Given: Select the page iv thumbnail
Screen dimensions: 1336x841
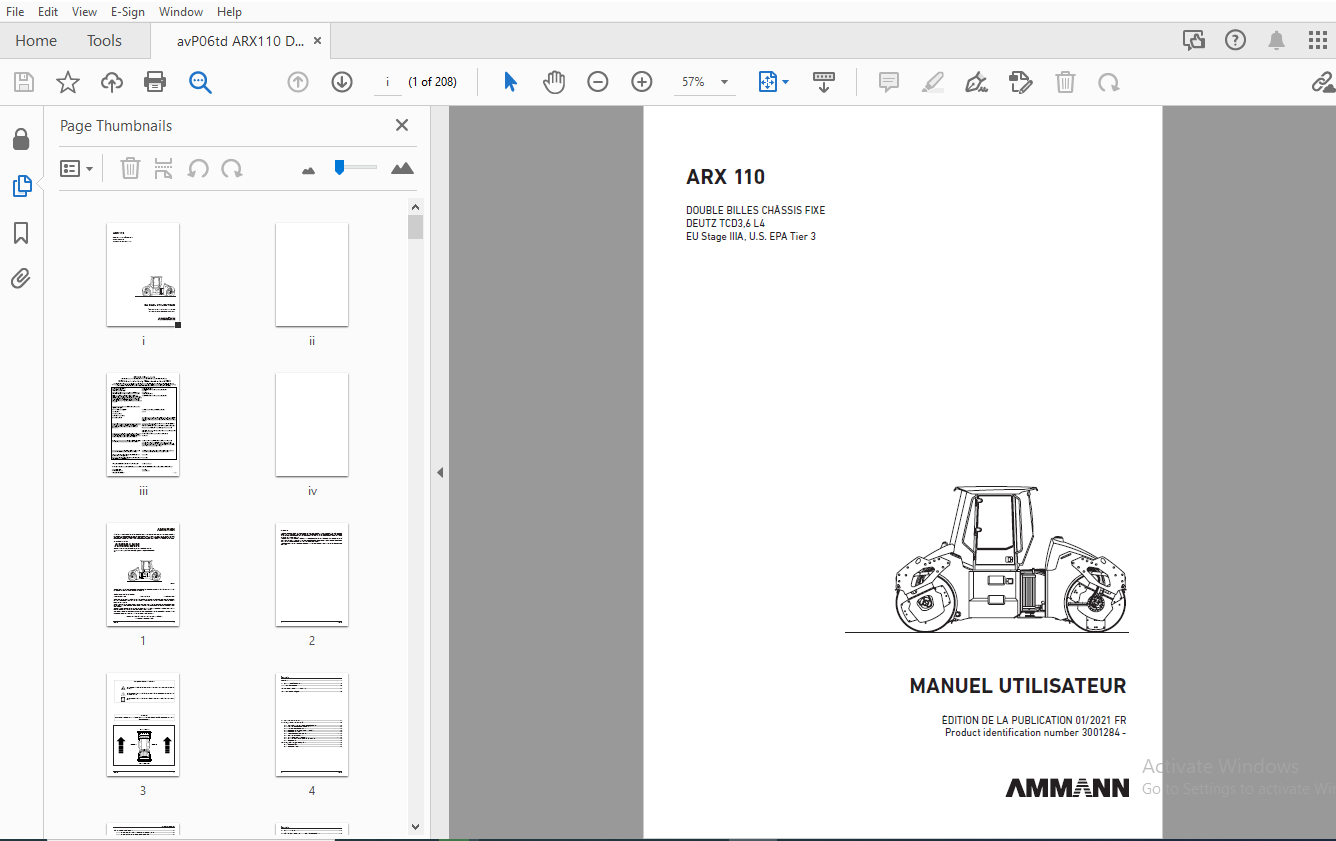Looking at the screenshot, I should click(x=312, y=425).
